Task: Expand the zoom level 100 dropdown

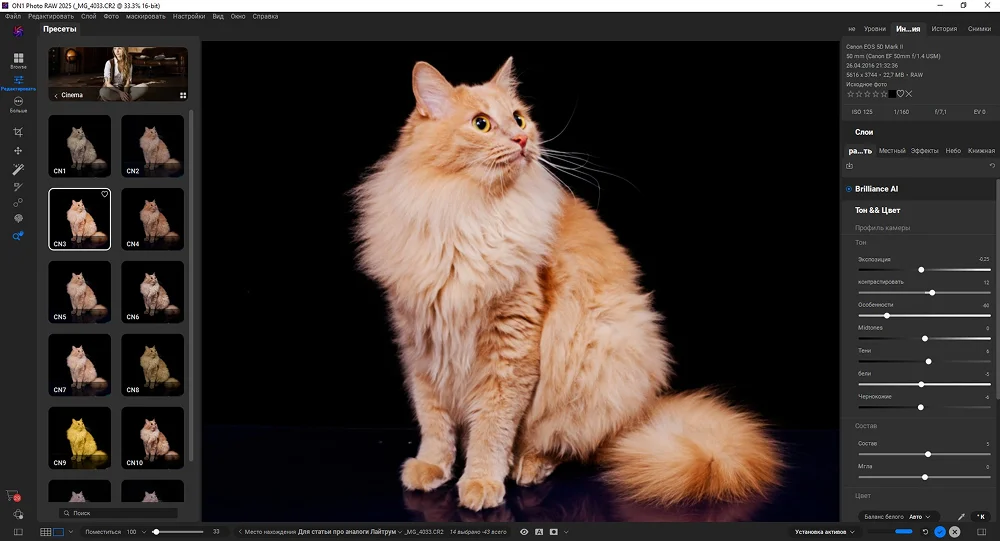Action: click(134, 532)
